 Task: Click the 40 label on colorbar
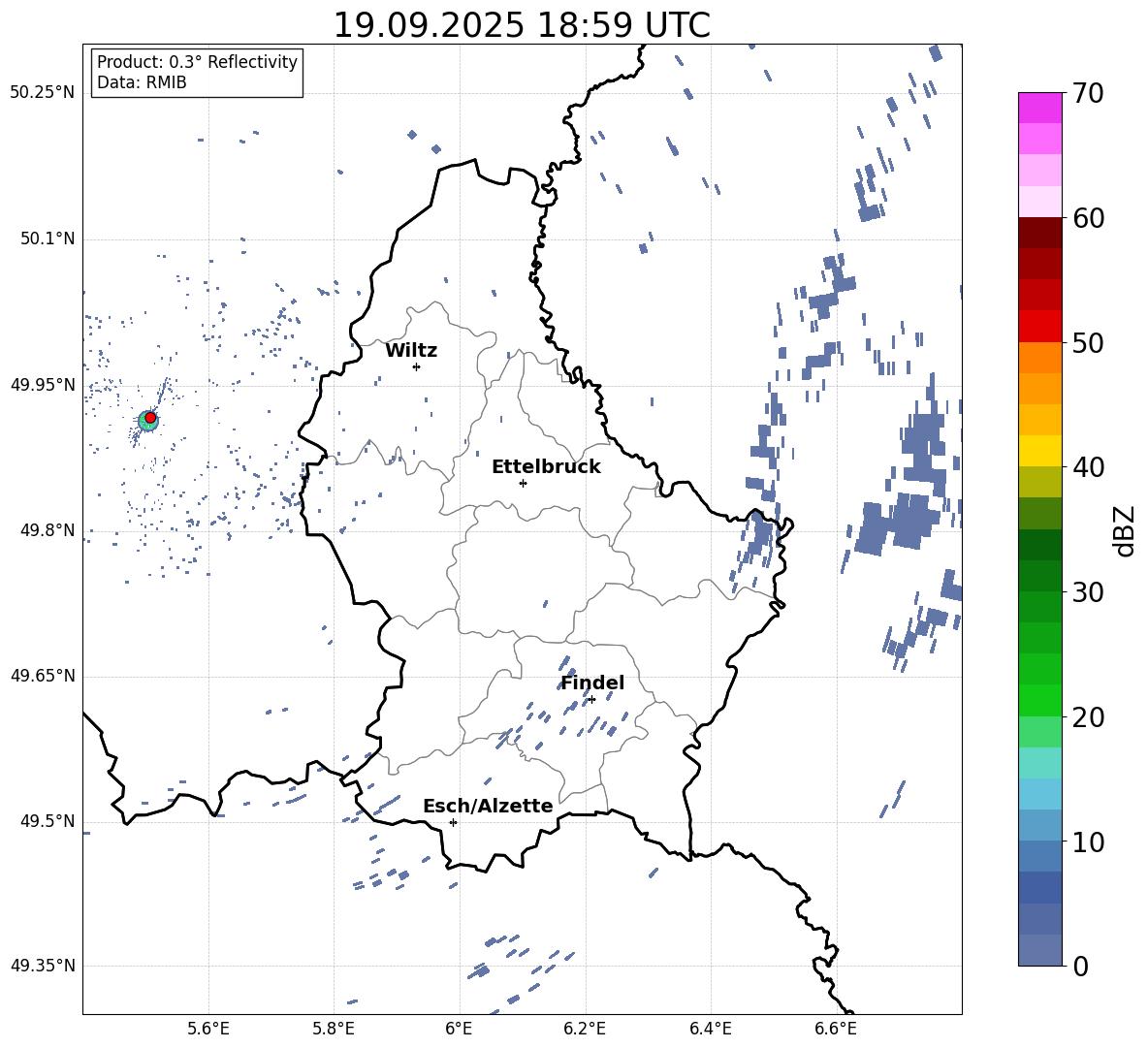point(1088,467)
